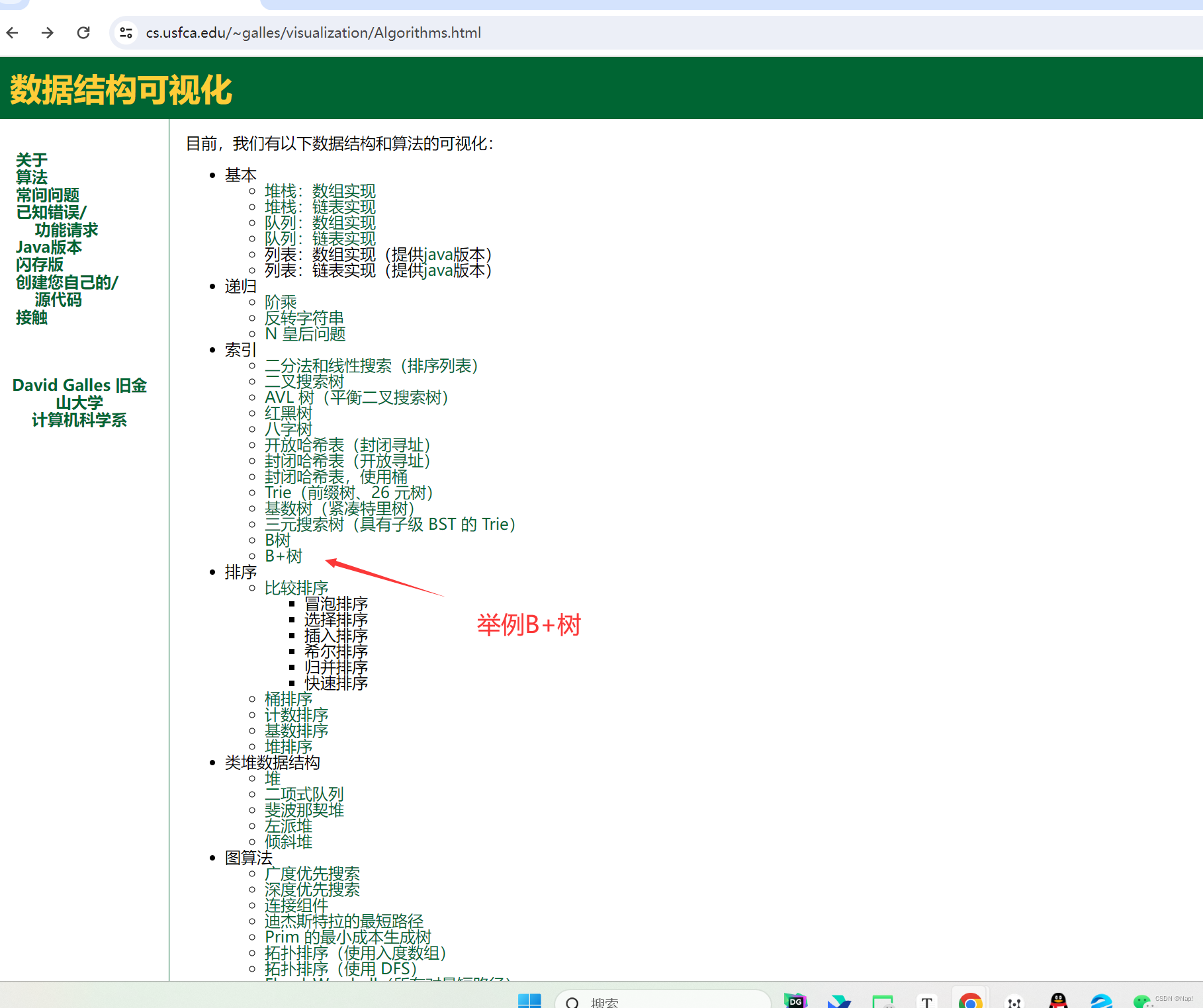The image size is (1203, 1008).
Task: Open 斐波那契堆 link
Action: 304,810
